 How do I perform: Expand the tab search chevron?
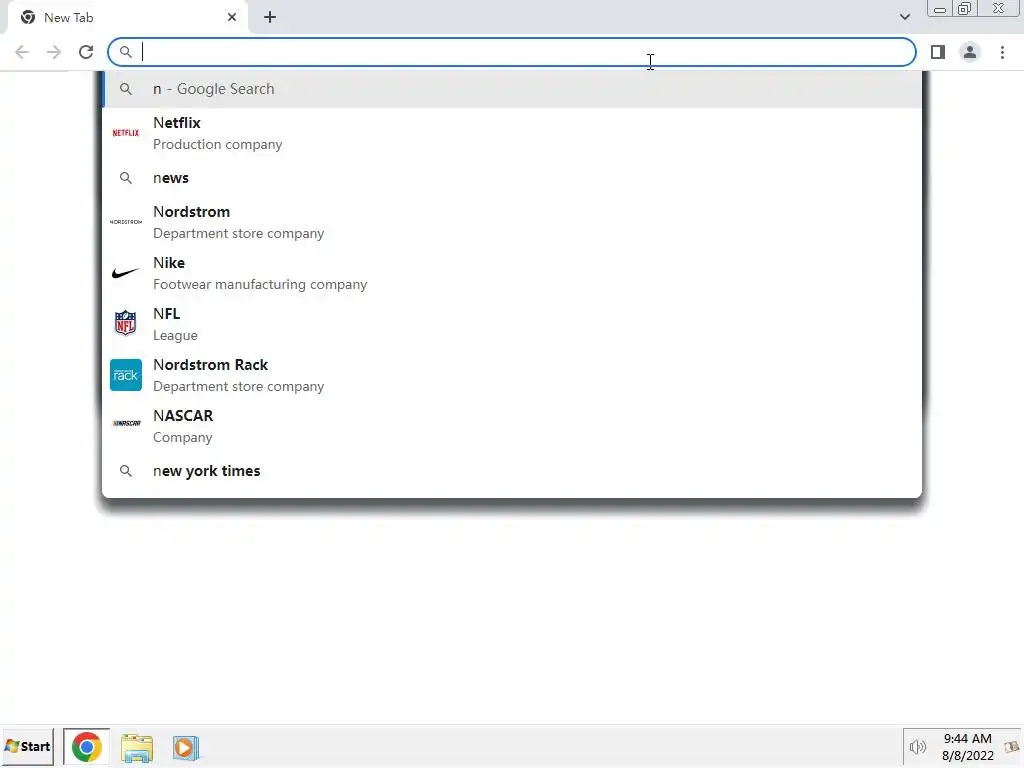[x=904, y=17]
